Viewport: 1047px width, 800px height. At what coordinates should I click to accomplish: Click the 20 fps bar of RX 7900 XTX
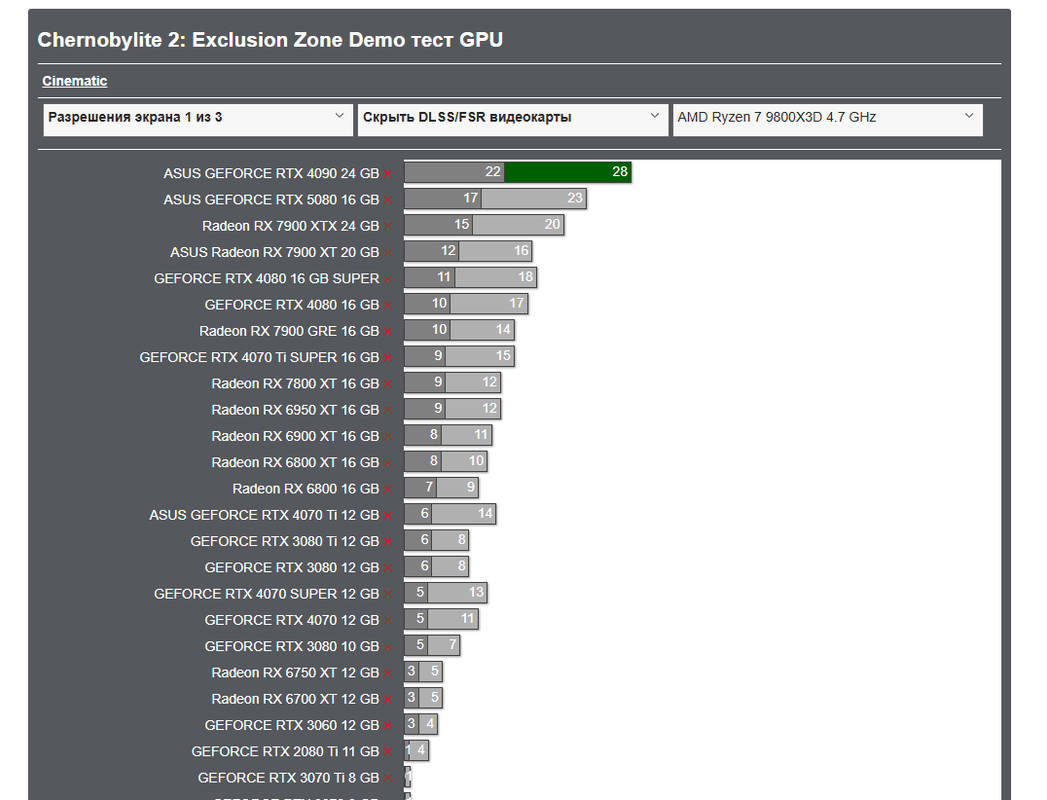(518, 224)
